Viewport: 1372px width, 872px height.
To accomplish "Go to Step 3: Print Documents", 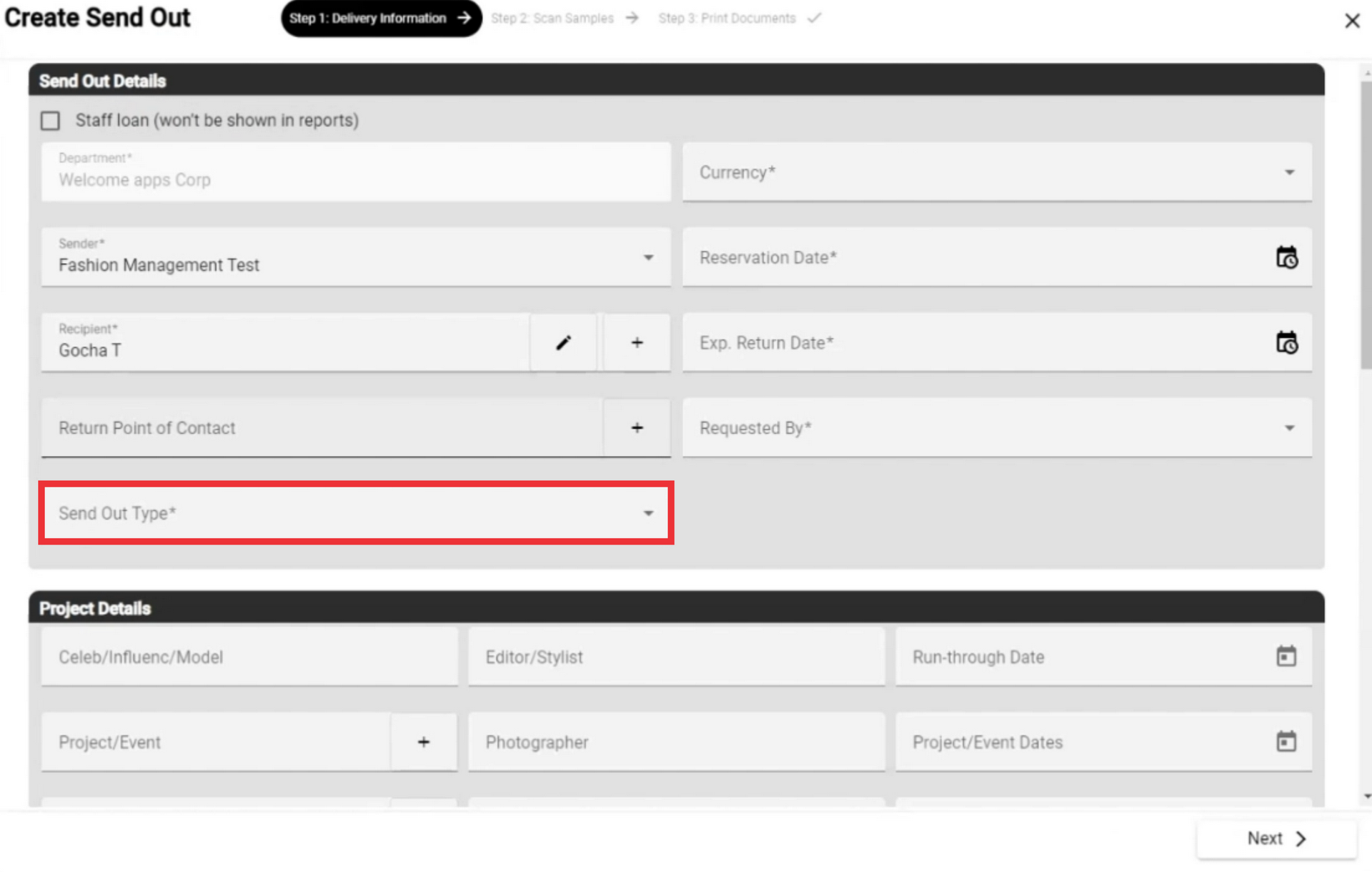I will (x=740, y=19).
